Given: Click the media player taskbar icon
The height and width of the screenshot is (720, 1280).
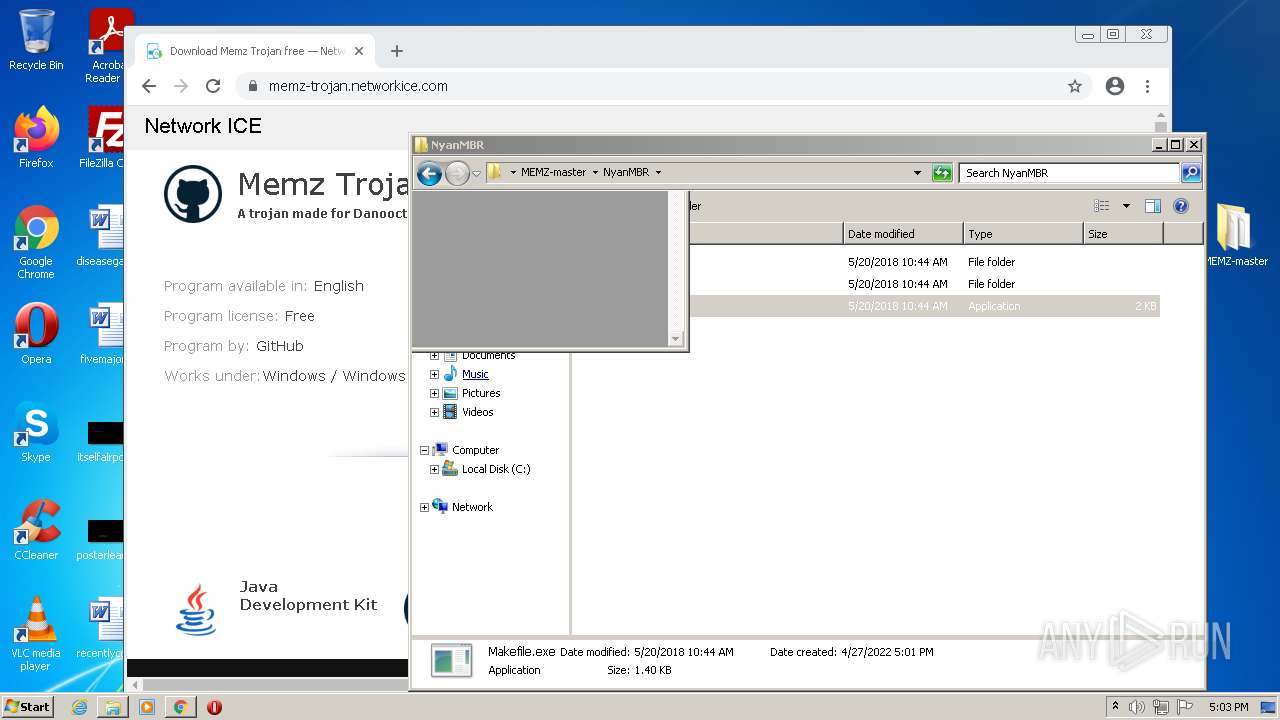Looking at the screenshot, I should tap(147, 707).
